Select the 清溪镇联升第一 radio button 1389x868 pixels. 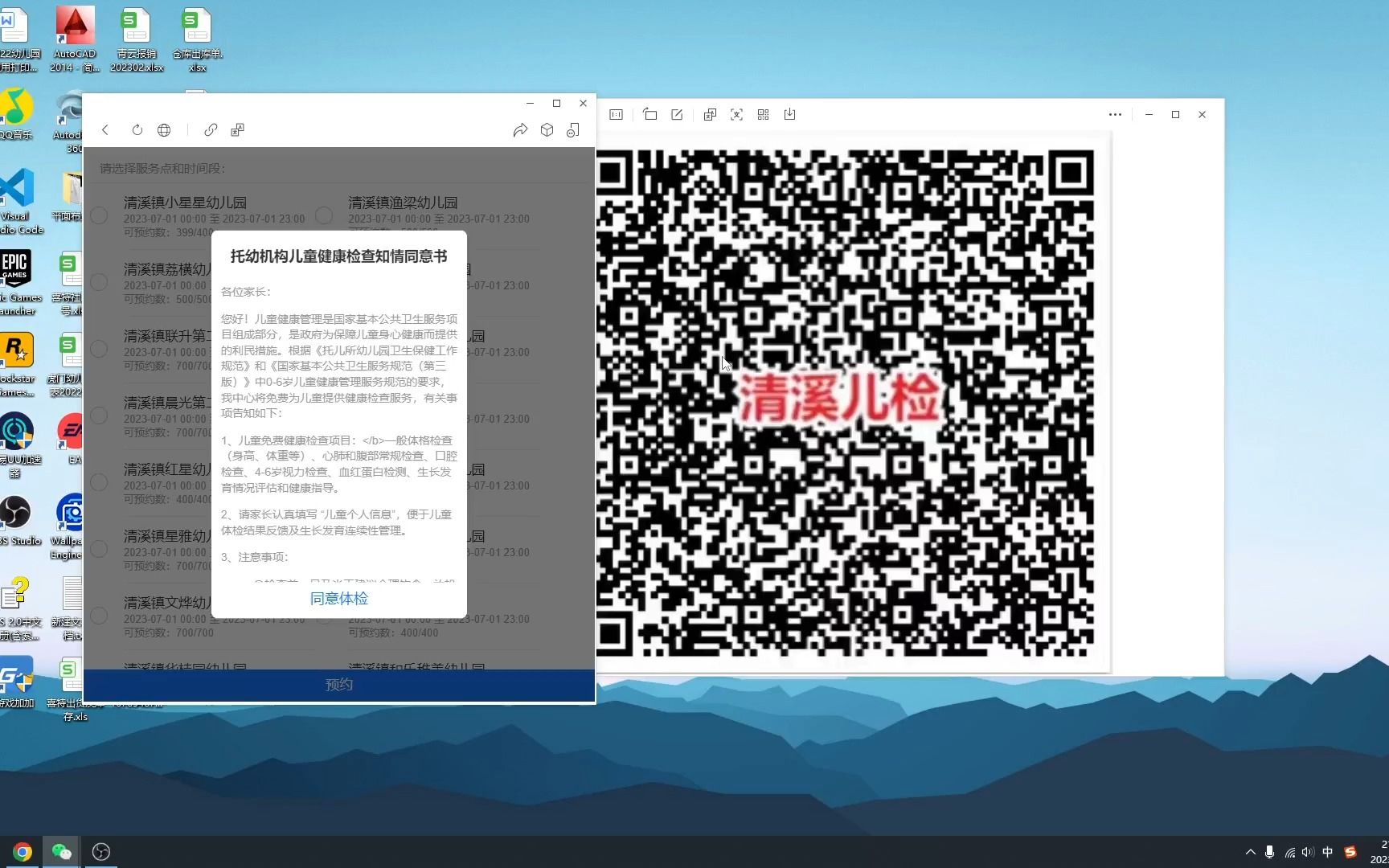point(99,349)
